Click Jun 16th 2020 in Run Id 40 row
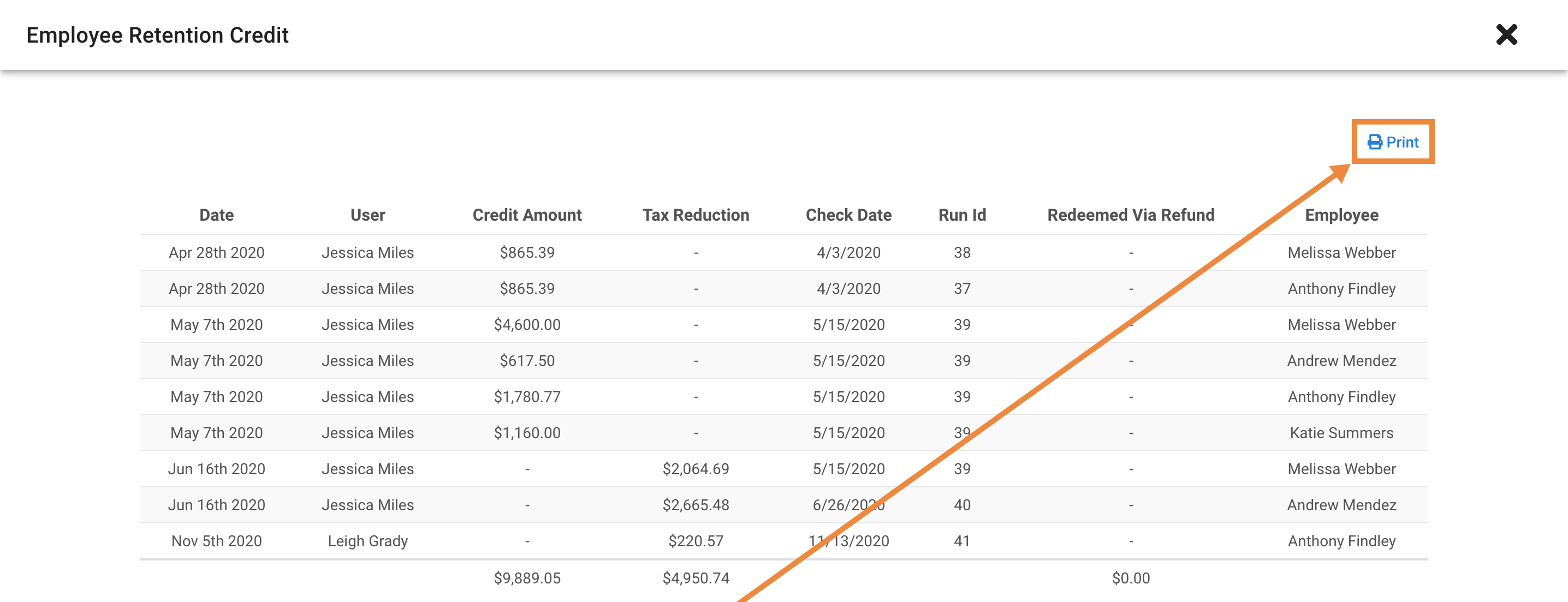Viewport: 1568px width, 602px height. 217,505
